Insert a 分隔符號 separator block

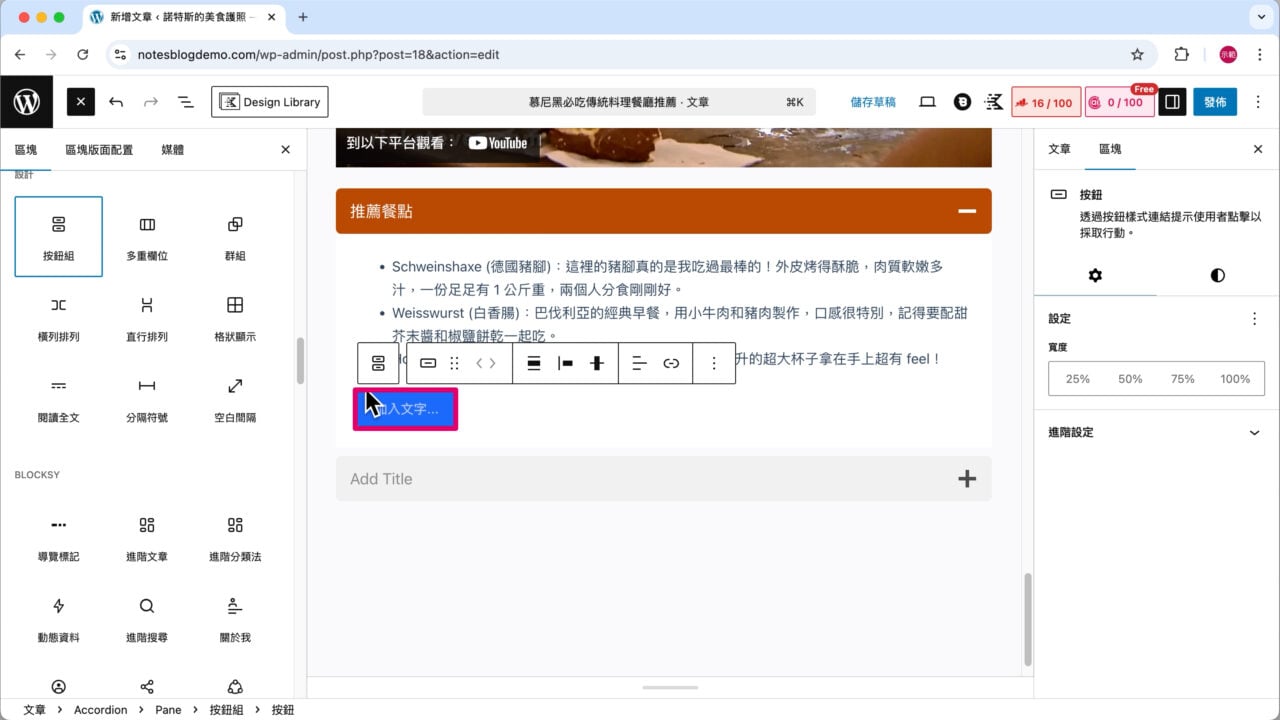point(146,398)
